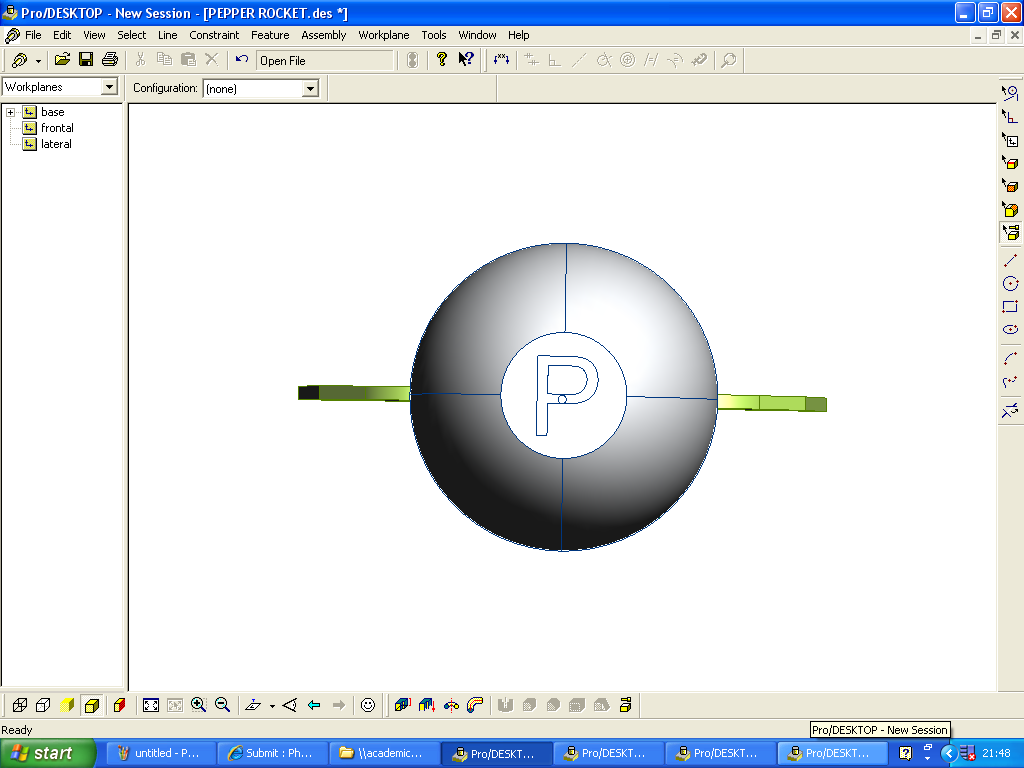
Task: Click the Zoom In magnifier icon
Action: pos(199,705)
